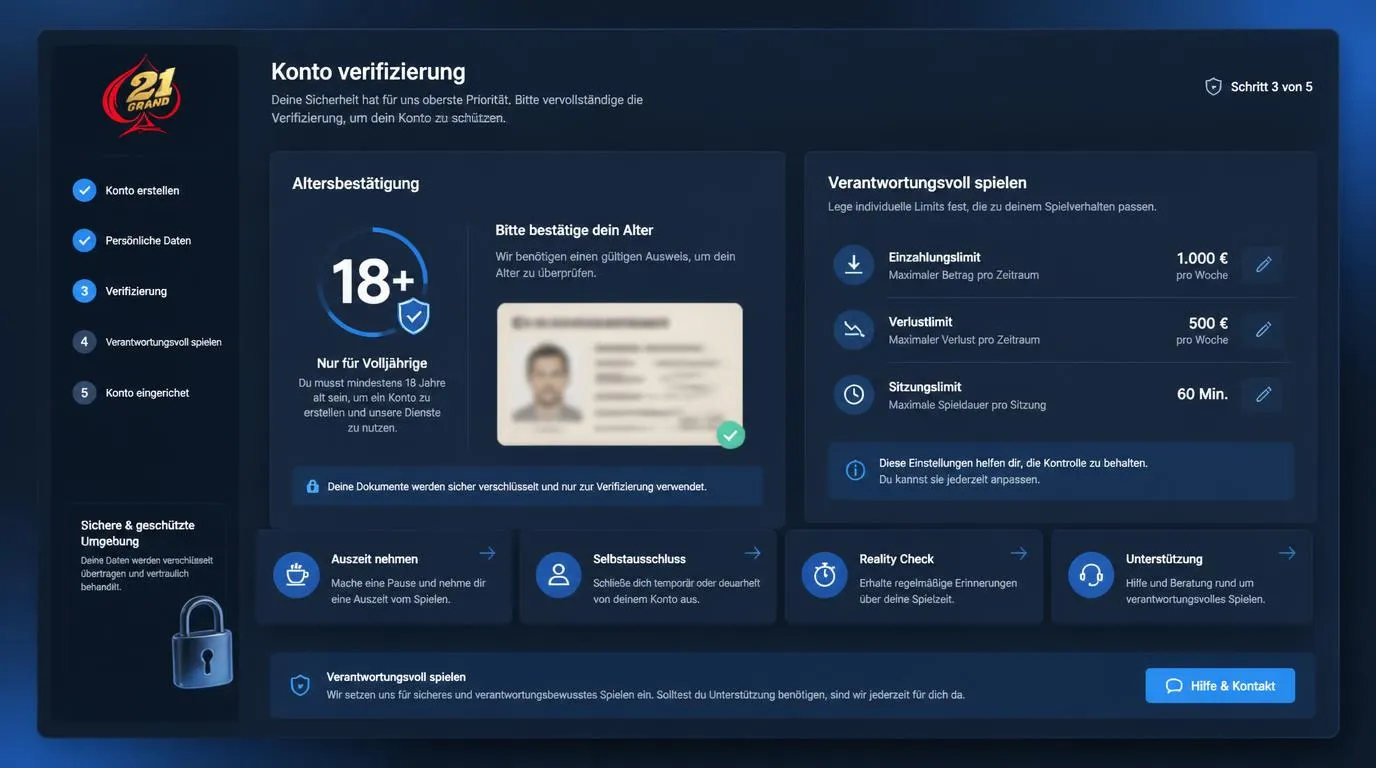Click the 60 Min. session limit value
Viewport: 1376px width, 768px height.
pyautogui.click(x=1202, y=394)
